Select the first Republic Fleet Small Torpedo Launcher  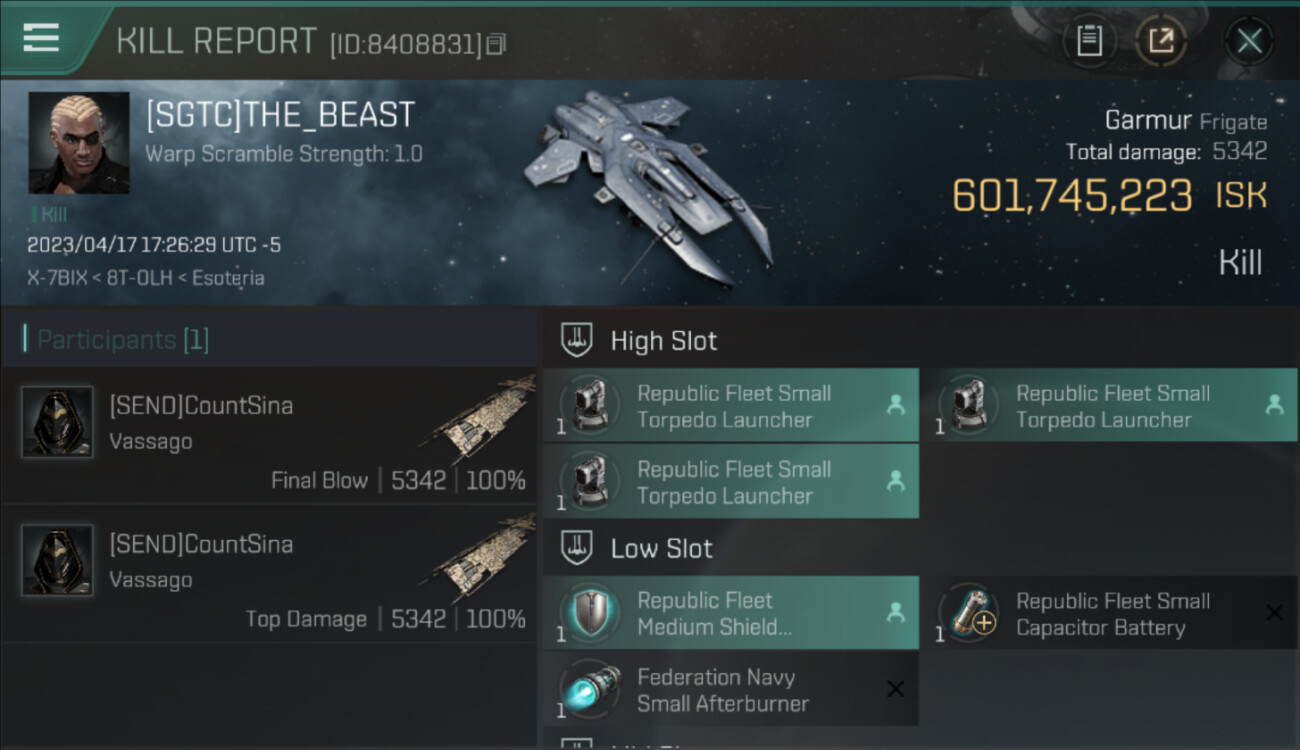730,406
